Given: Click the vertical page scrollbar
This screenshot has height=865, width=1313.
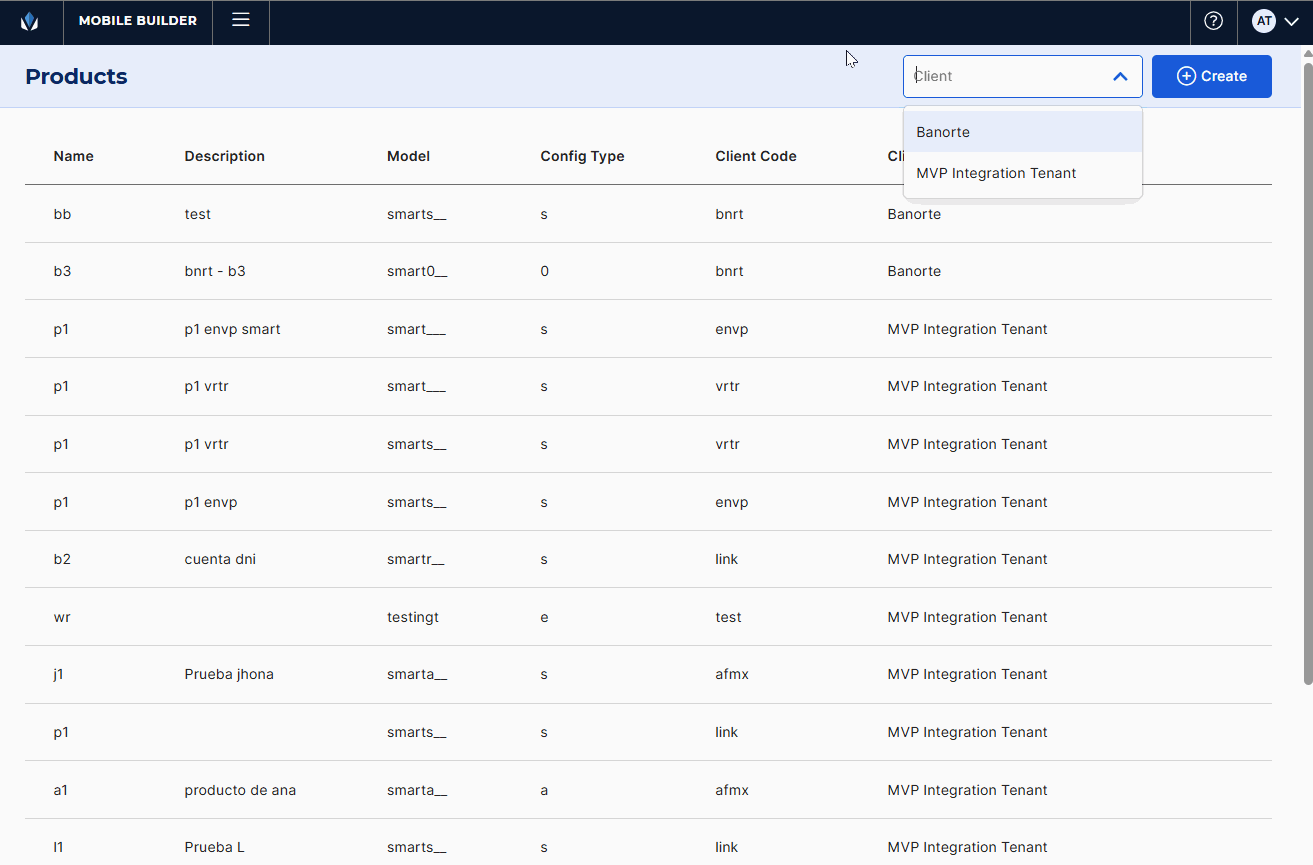Looking at the screenshot, I should [1307, 370].
